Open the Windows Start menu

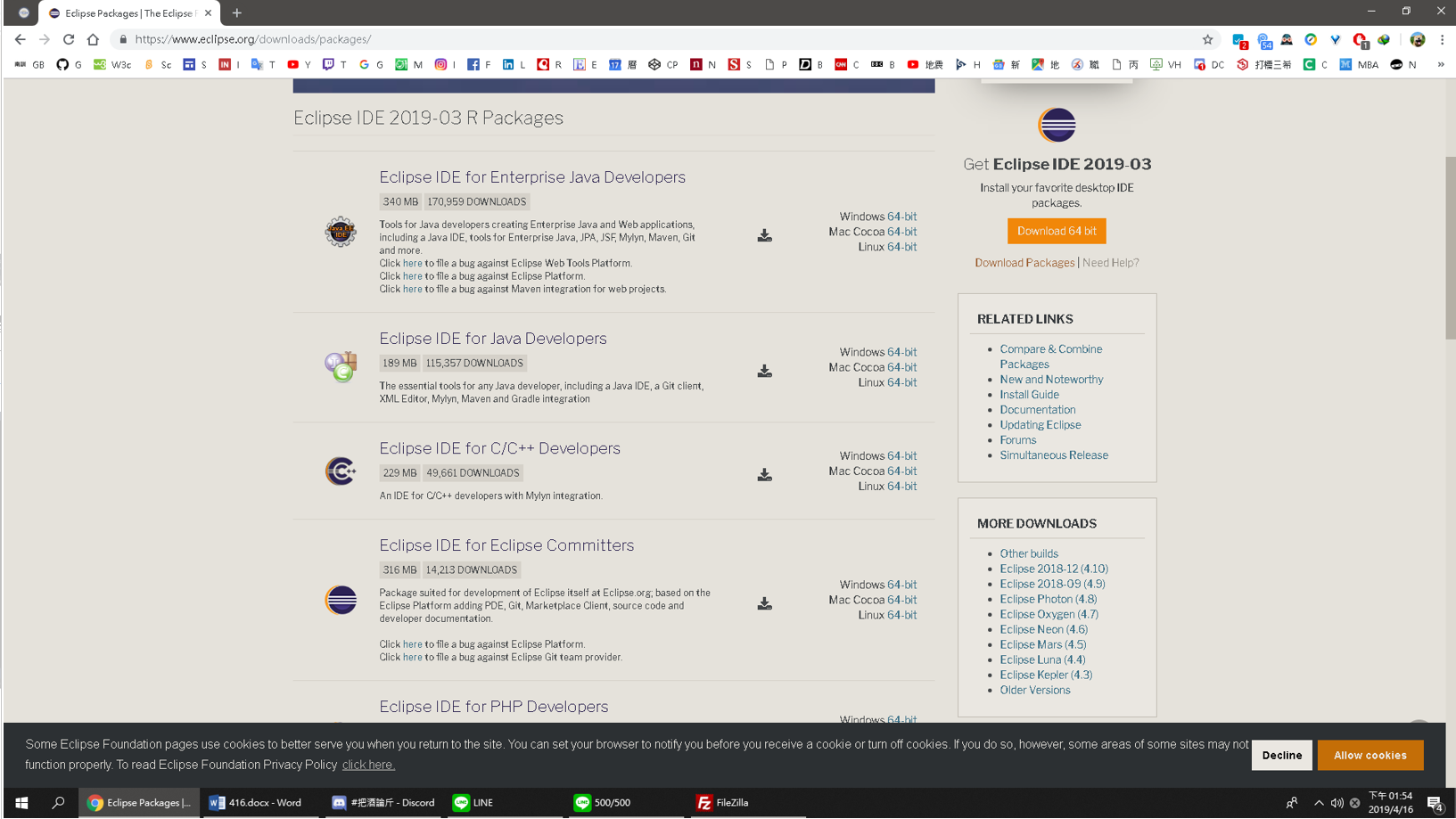point(21,803)
